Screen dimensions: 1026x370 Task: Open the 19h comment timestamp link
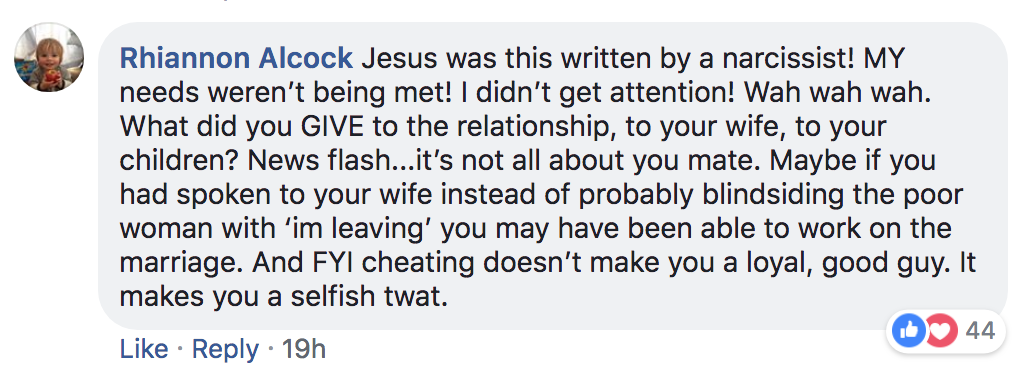tap(304, 349)
